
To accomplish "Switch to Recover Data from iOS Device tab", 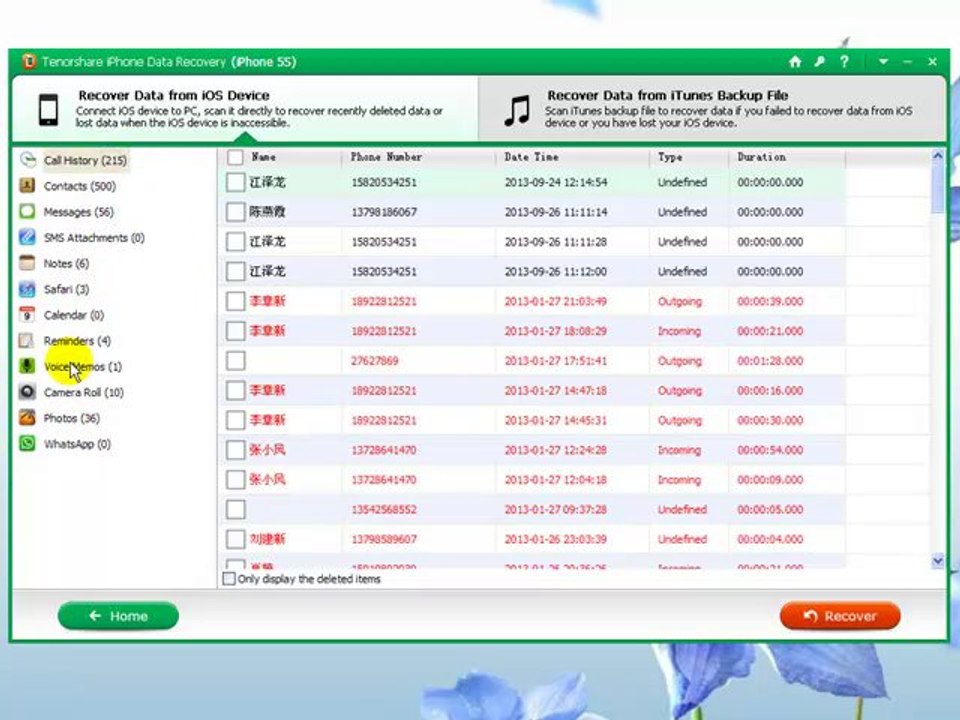I will [x=245, y=109].
